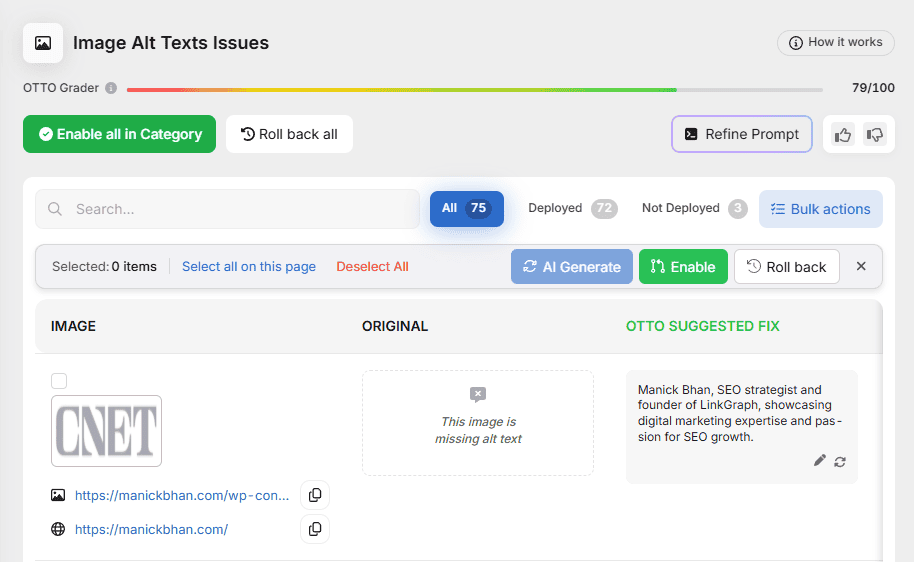Check the CNET image row checkbox

(59, 381)
